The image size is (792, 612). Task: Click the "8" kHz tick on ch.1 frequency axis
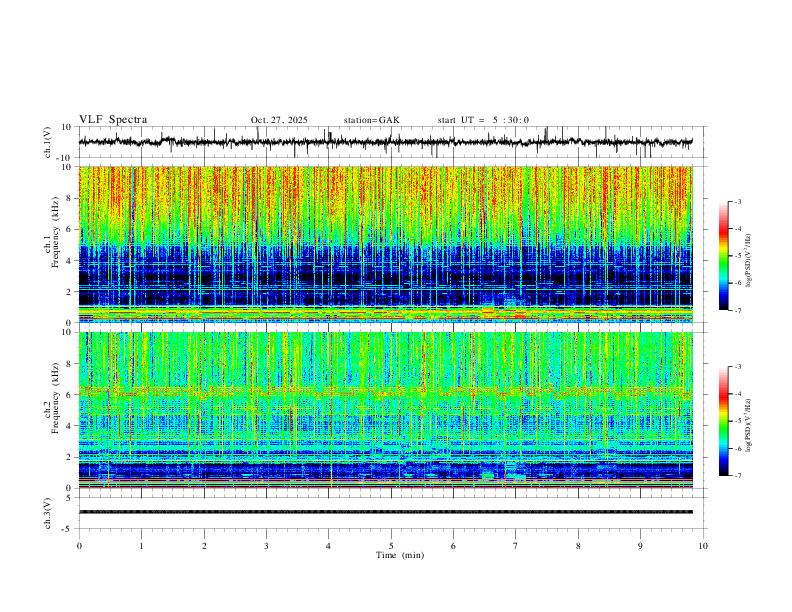tap(69, 198)
